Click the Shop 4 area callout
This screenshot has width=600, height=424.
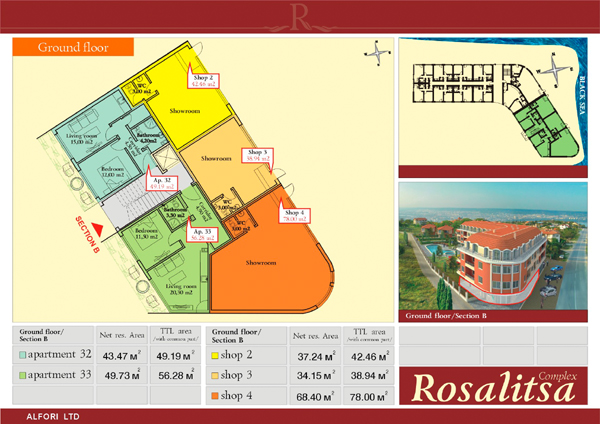pos(294,215)
